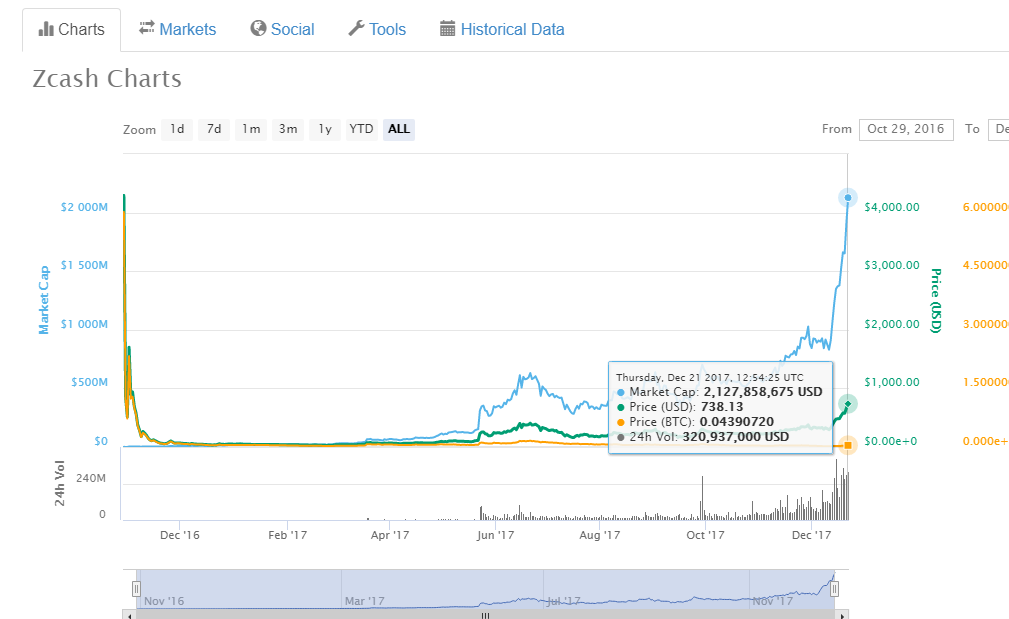Image resolution: width=1009 pixels, height=619 pixels.
Task: Click the $1 000M market cap axis label
Action: (x=84, y=324)
